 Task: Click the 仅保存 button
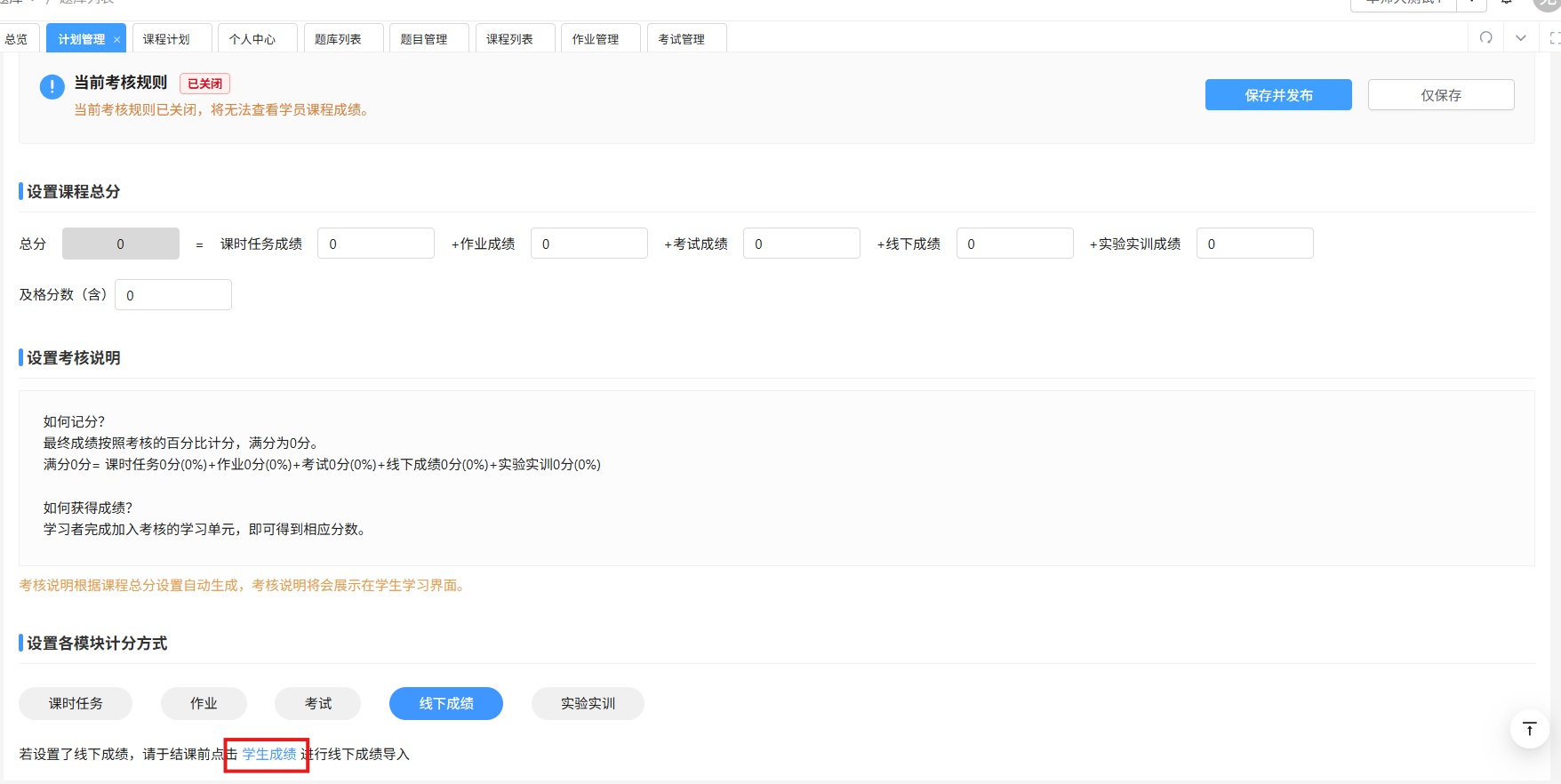tap(1440, 95)
